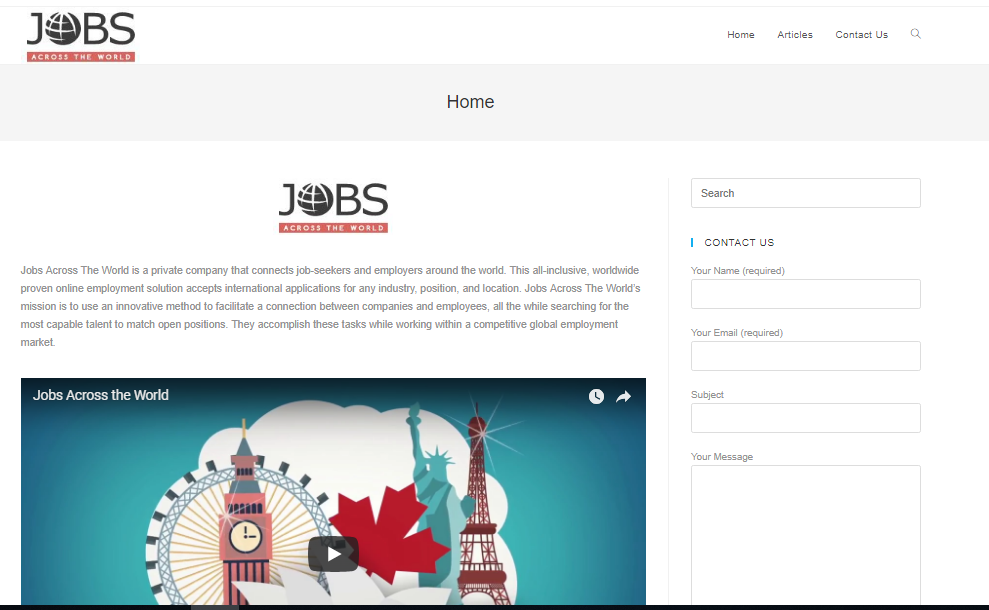989x610 pixels.
Task: Click the Watch Later clock icon on video
Action: tap(596, 396)
